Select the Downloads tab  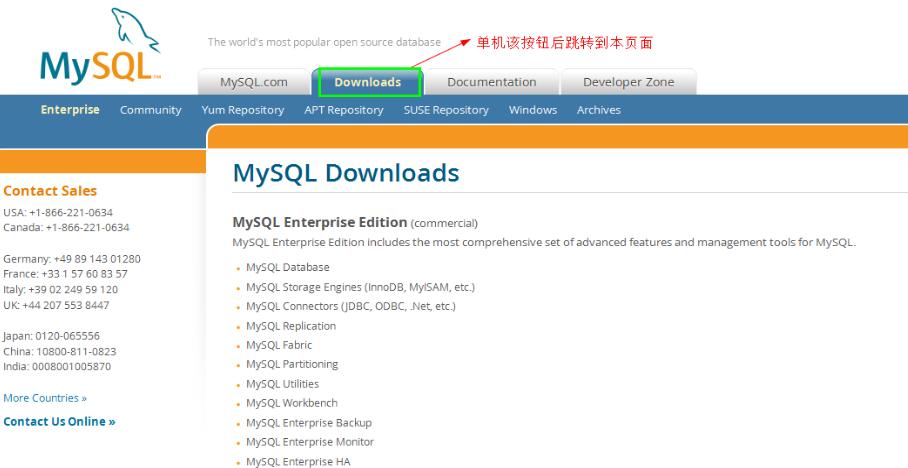[368, 82]
